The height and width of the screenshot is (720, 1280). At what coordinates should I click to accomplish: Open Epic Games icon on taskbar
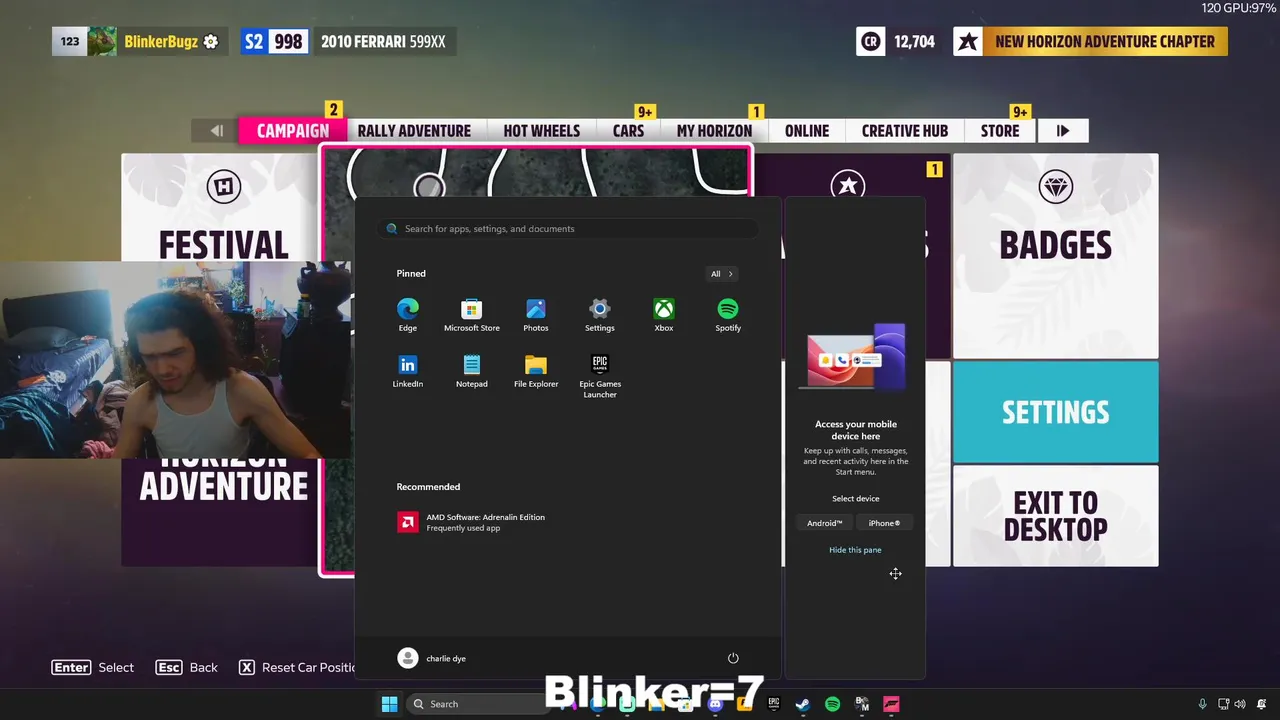pyautogui.click(x=773, y=704)
